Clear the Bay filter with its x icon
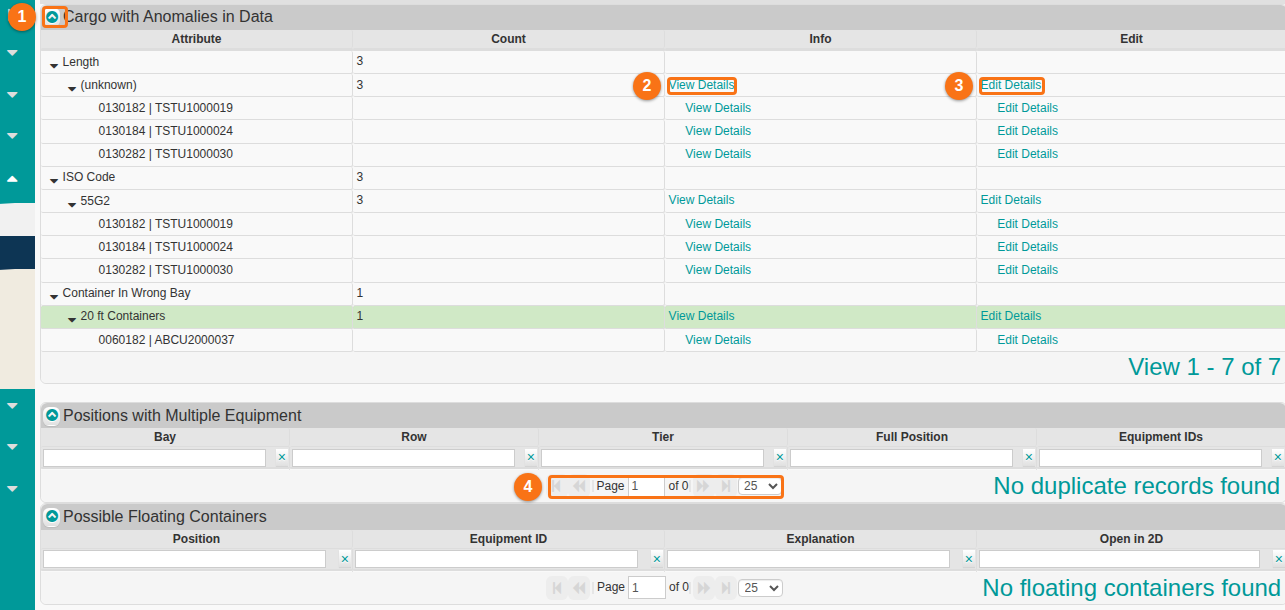1285x610 pixels. pyautogui.click(x=281, y=457)
